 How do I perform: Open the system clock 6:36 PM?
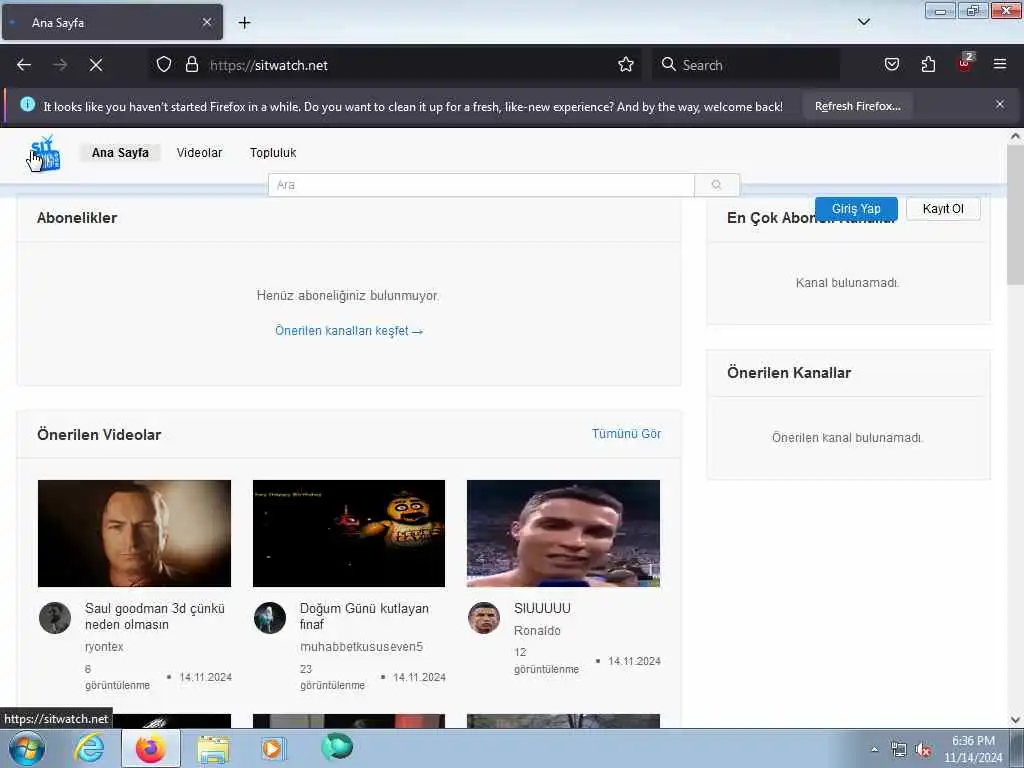(x=973, y=749)
